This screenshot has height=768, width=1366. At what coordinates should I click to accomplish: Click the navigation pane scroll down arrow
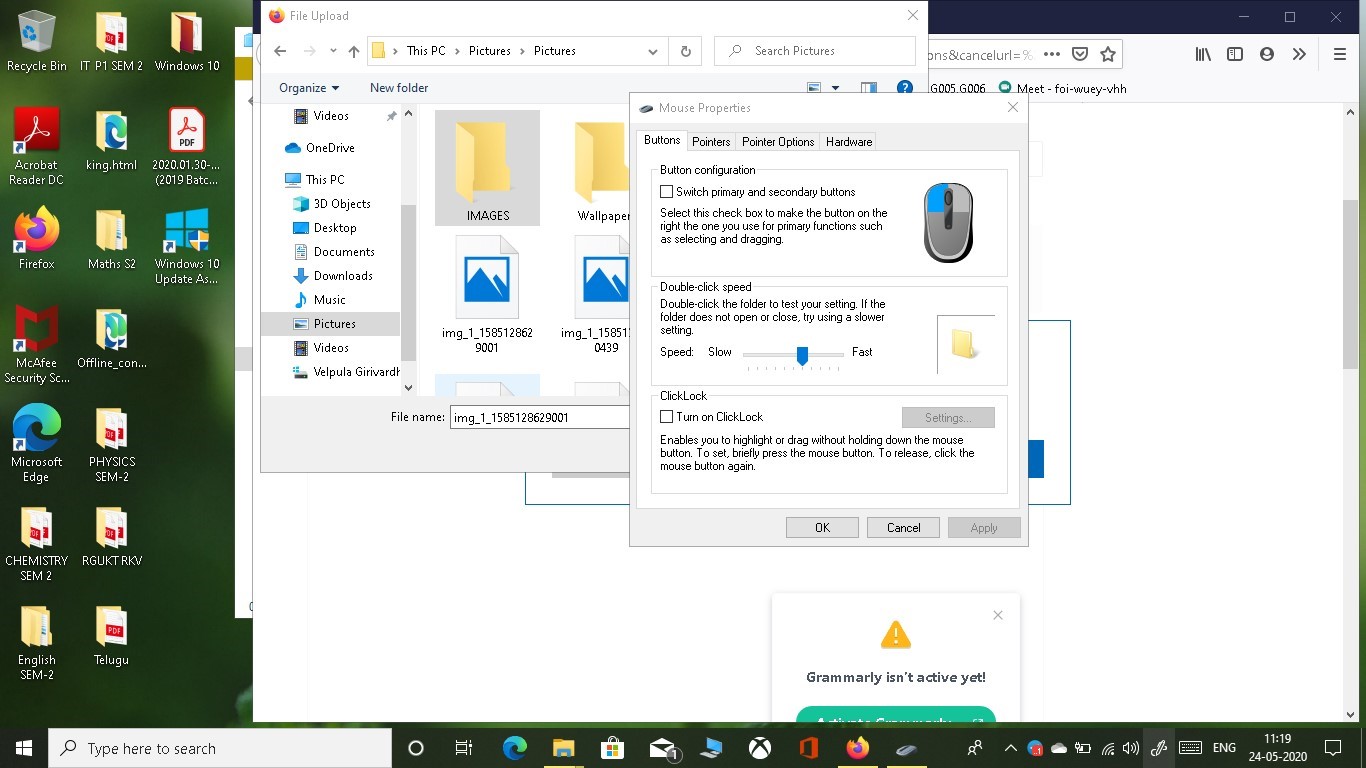[x=408, y=387]
